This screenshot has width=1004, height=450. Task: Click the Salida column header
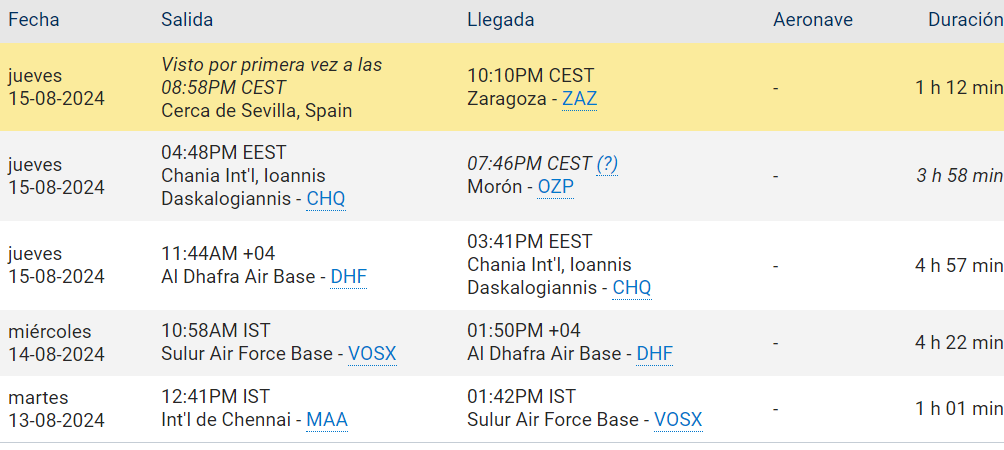tap(187, 20)
